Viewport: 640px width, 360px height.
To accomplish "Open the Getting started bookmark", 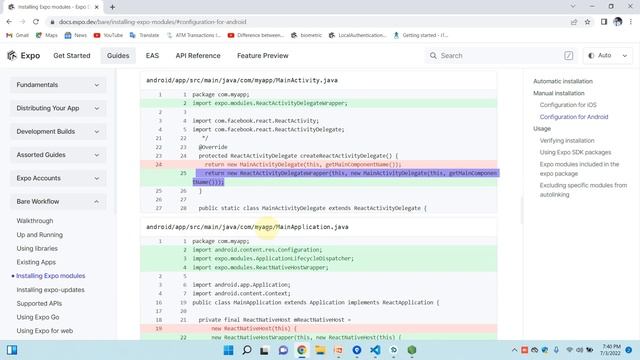I will coord(420,35).
